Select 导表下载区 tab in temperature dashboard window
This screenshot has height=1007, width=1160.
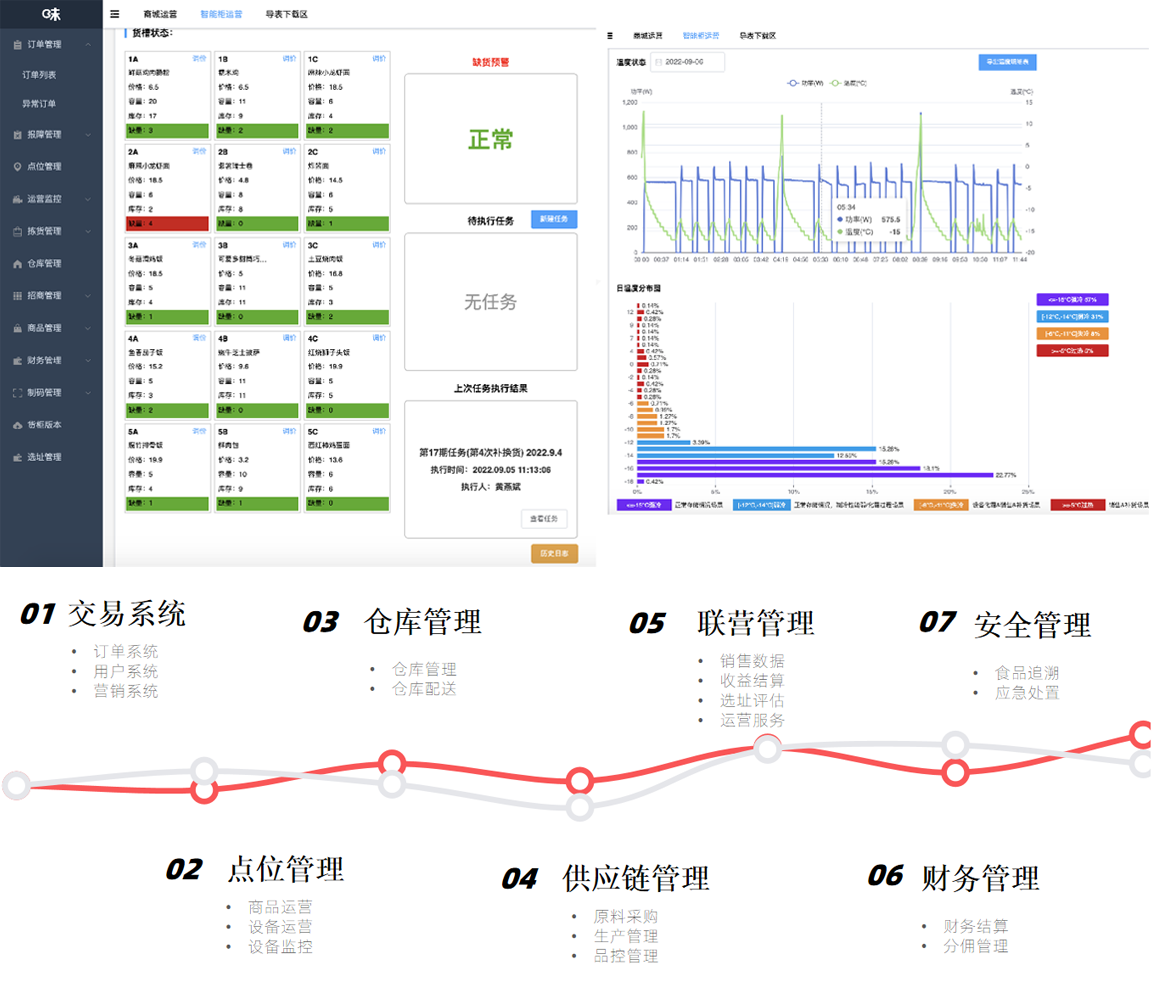click(x=758, y=36)
